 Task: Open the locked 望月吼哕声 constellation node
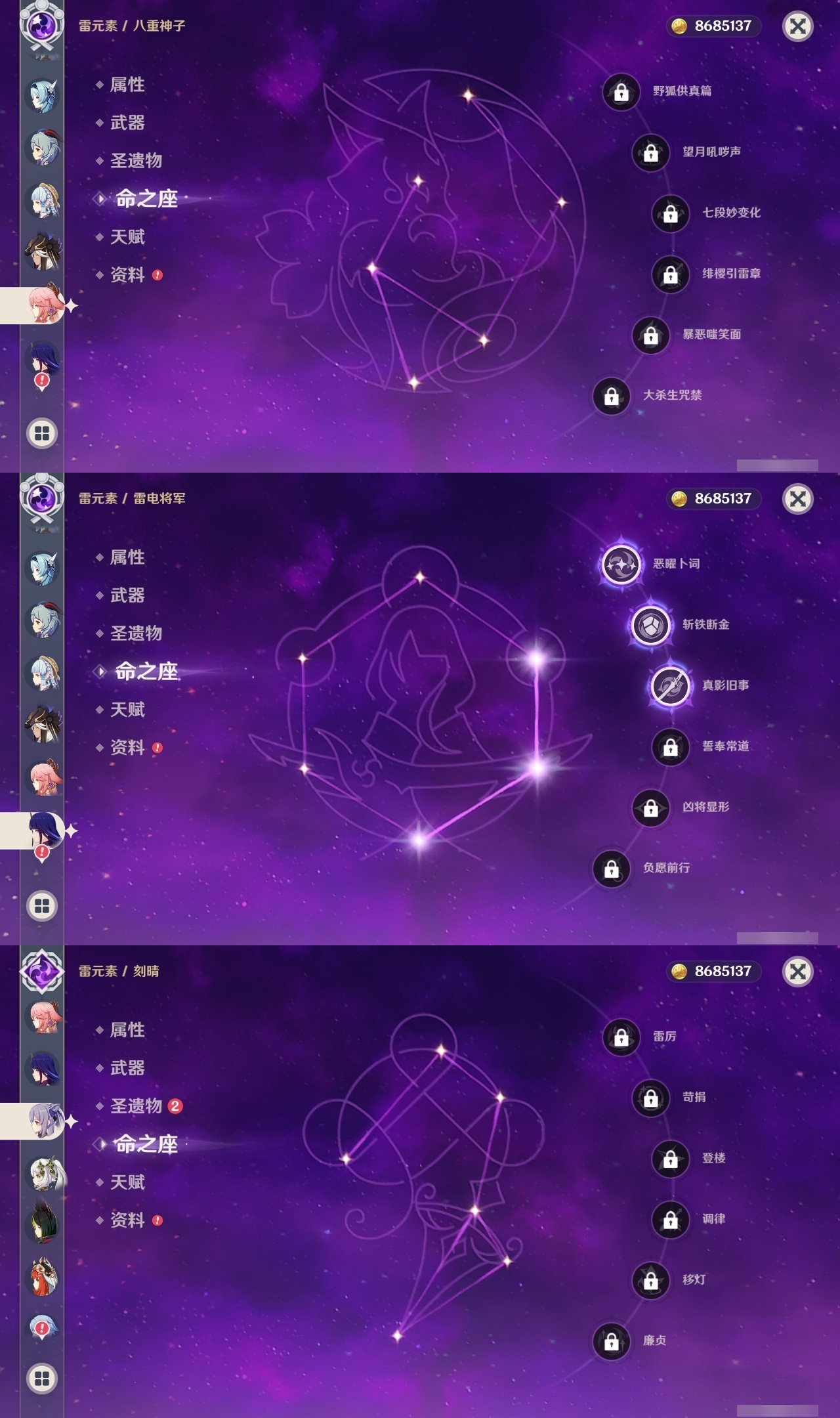pos(650,152)
